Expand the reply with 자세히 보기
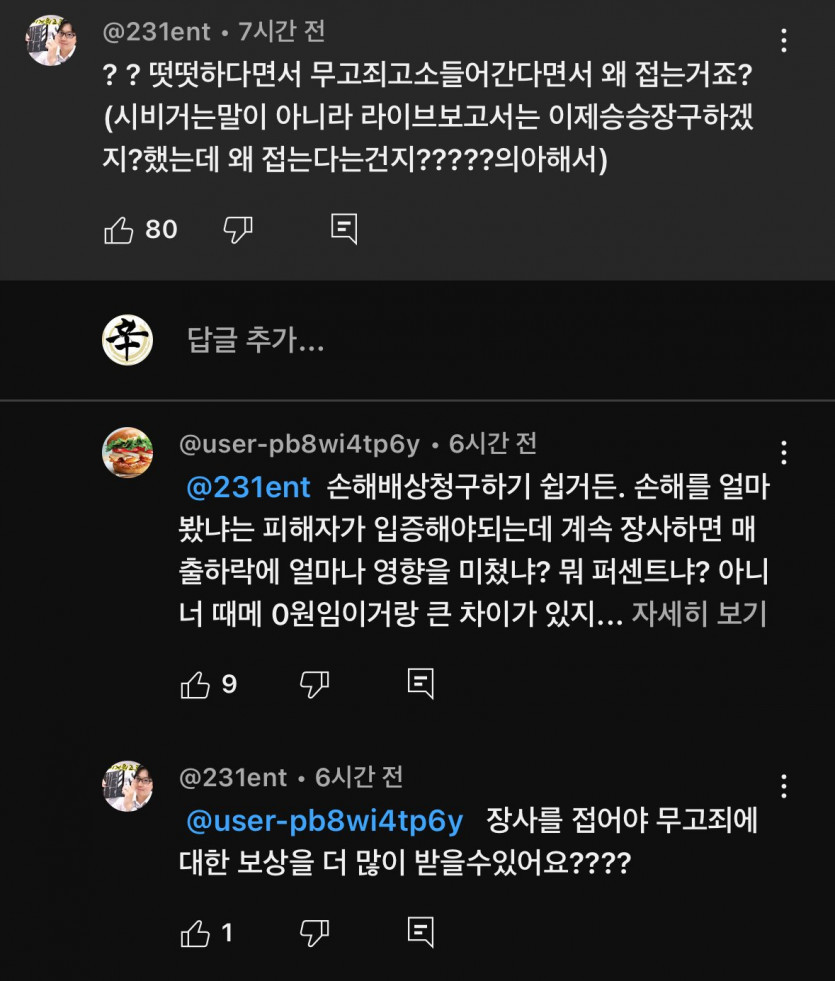The height and width of the screenshot is (981, 835). pos(699,614)
